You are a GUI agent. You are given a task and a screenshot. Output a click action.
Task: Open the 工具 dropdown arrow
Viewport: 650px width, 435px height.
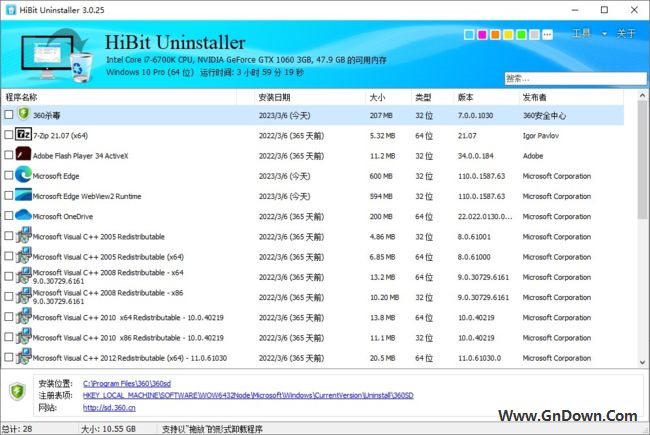605,34
